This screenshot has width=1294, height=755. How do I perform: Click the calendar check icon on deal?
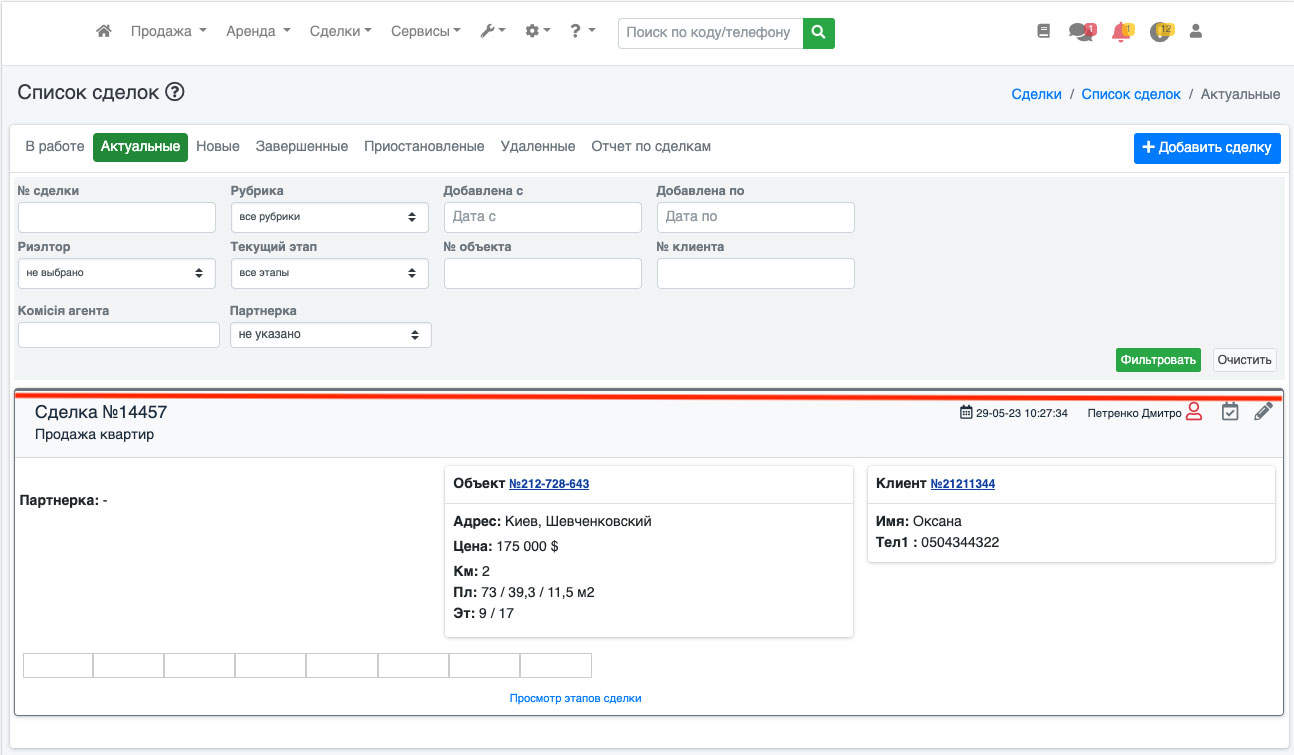coord(1230,412)
